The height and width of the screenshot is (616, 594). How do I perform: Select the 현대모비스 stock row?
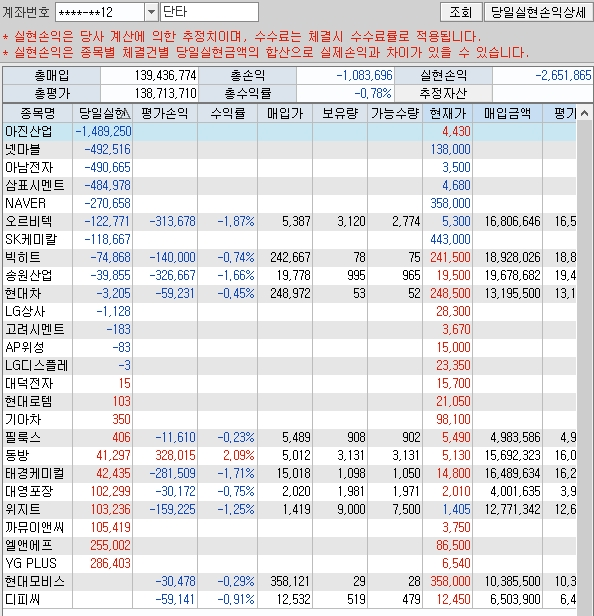pyautogui.click(x=290, y=581)
